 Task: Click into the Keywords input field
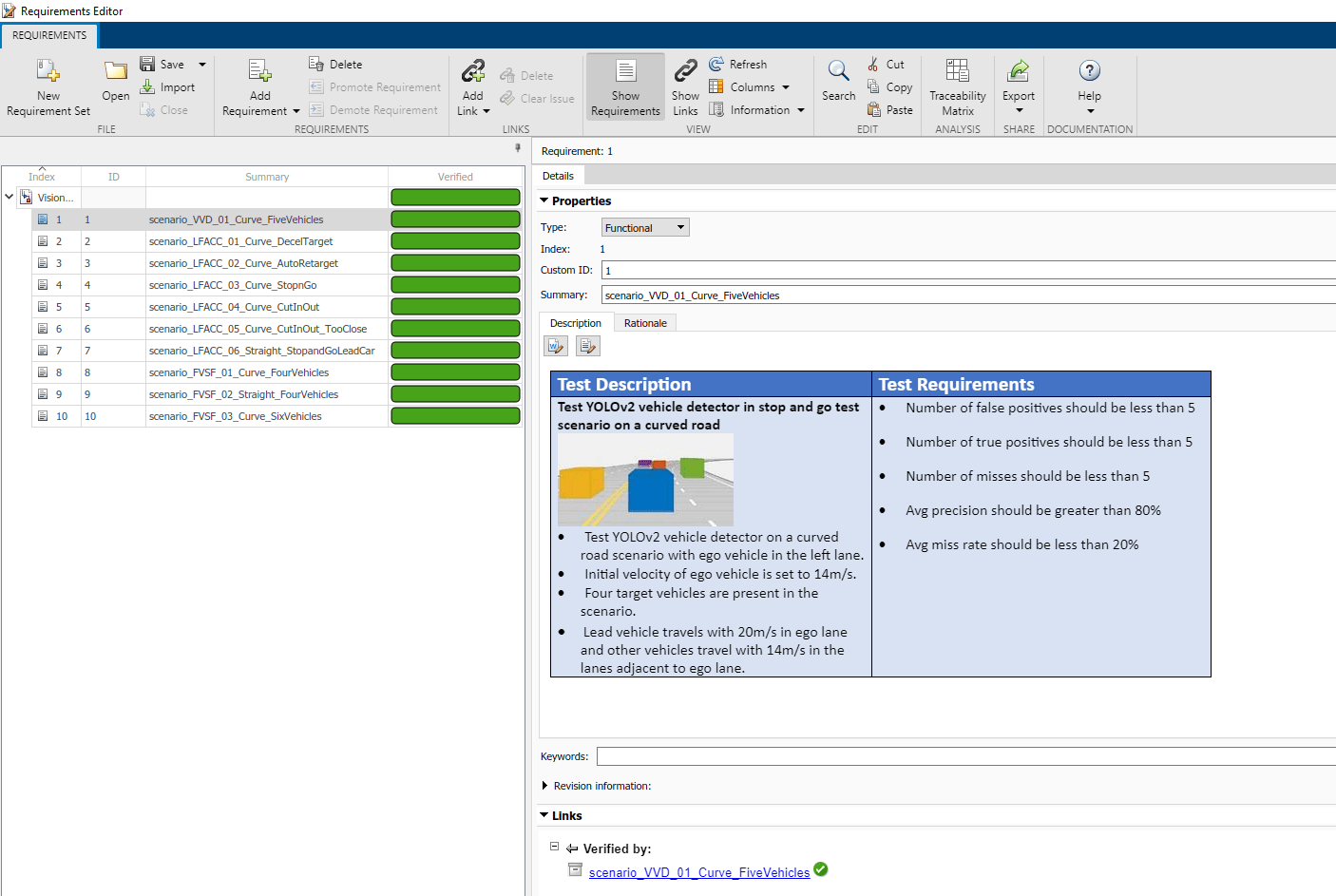click(x=964, y=756)
